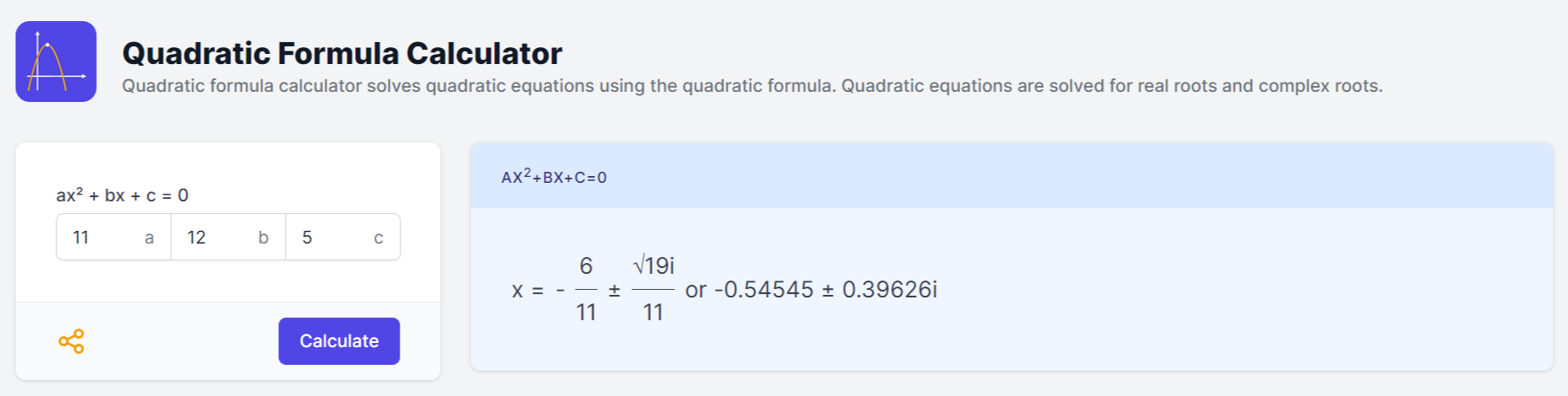Focus the value 5 in coefficient c field

click(307, 238)
